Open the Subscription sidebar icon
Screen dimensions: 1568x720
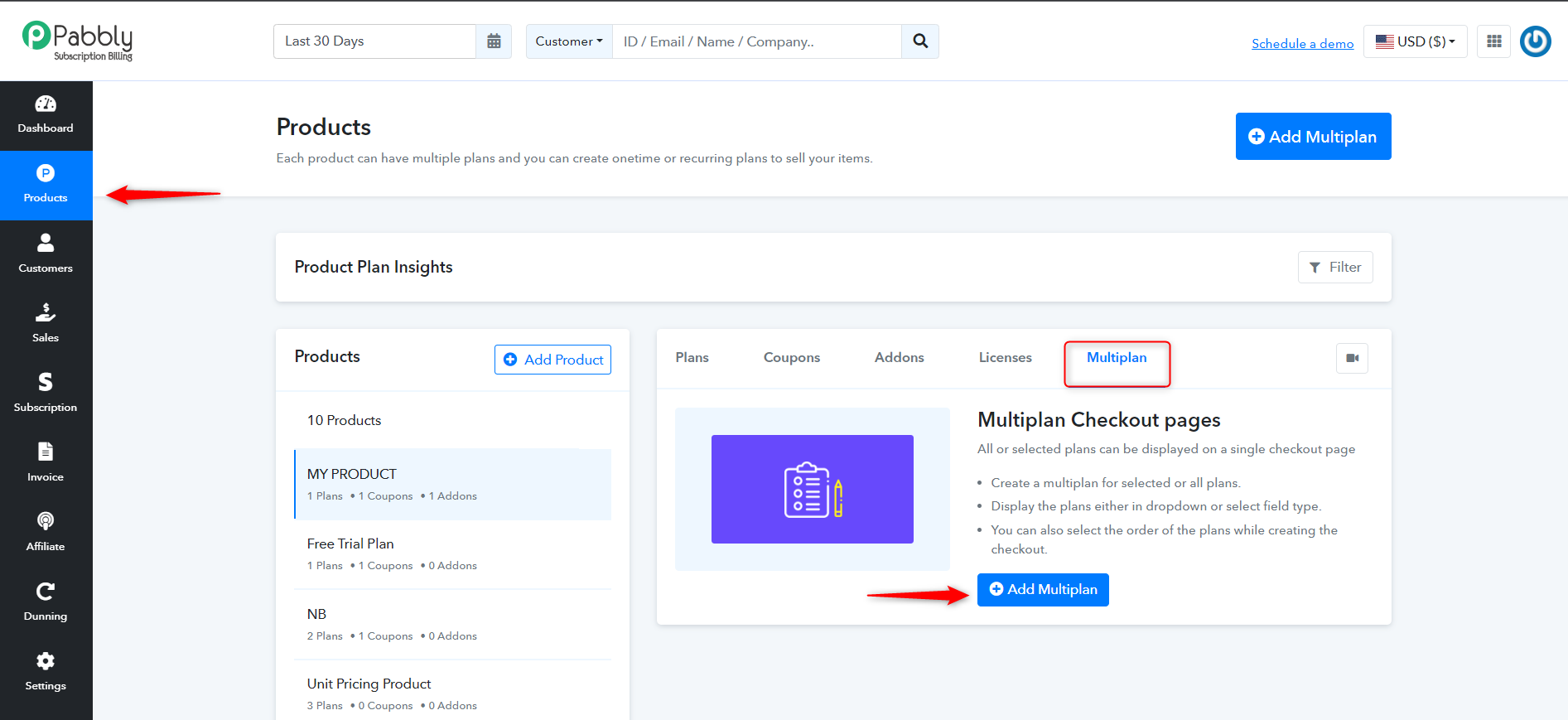tap(46, 382)
